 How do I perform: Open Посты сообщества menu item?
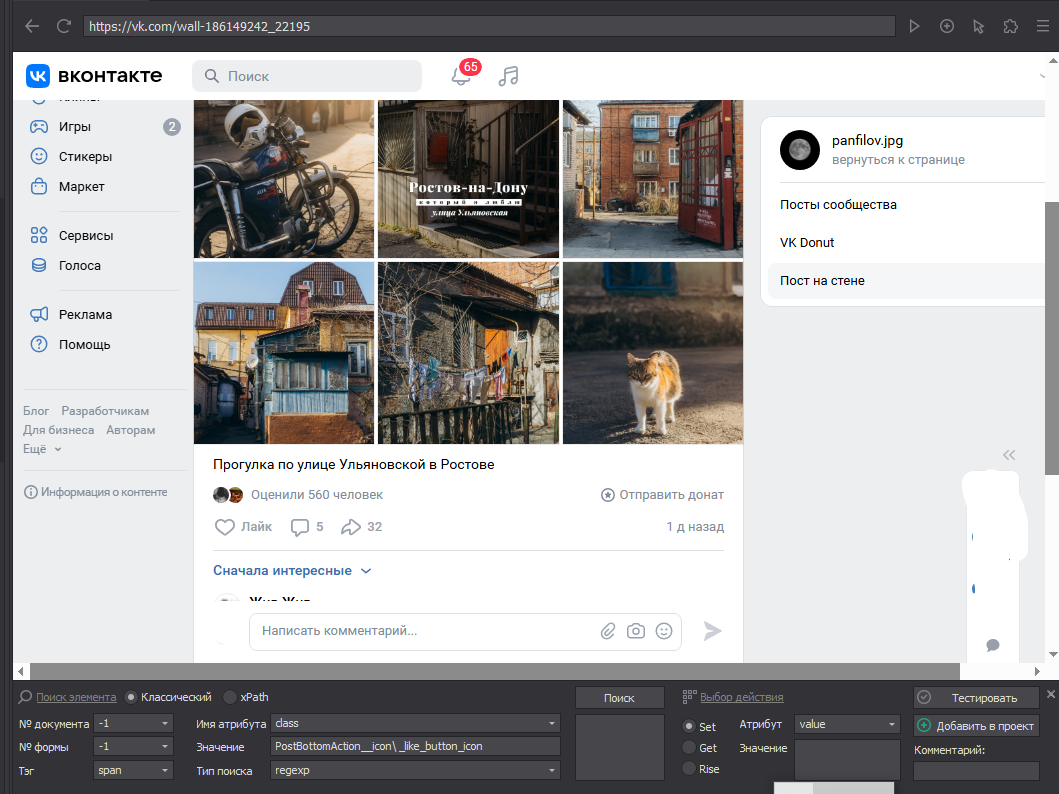[x=838, y=205]
